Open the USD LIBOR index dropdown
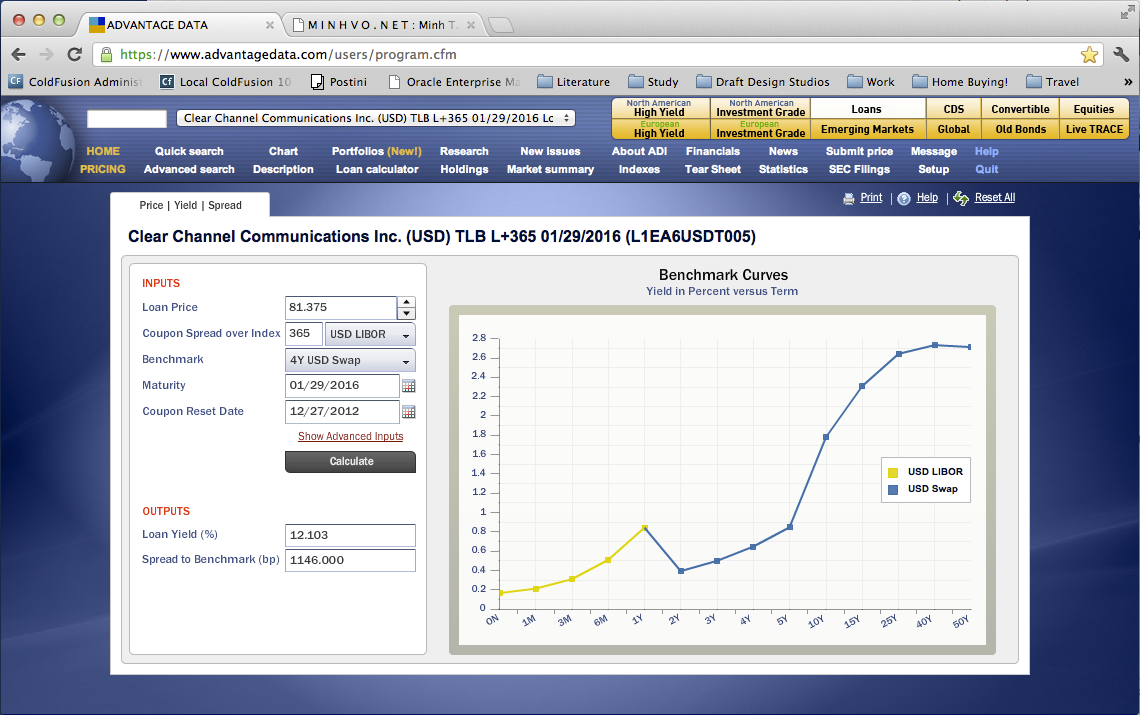Screen dimensions: 1140x715 click(x=370, y=335)
